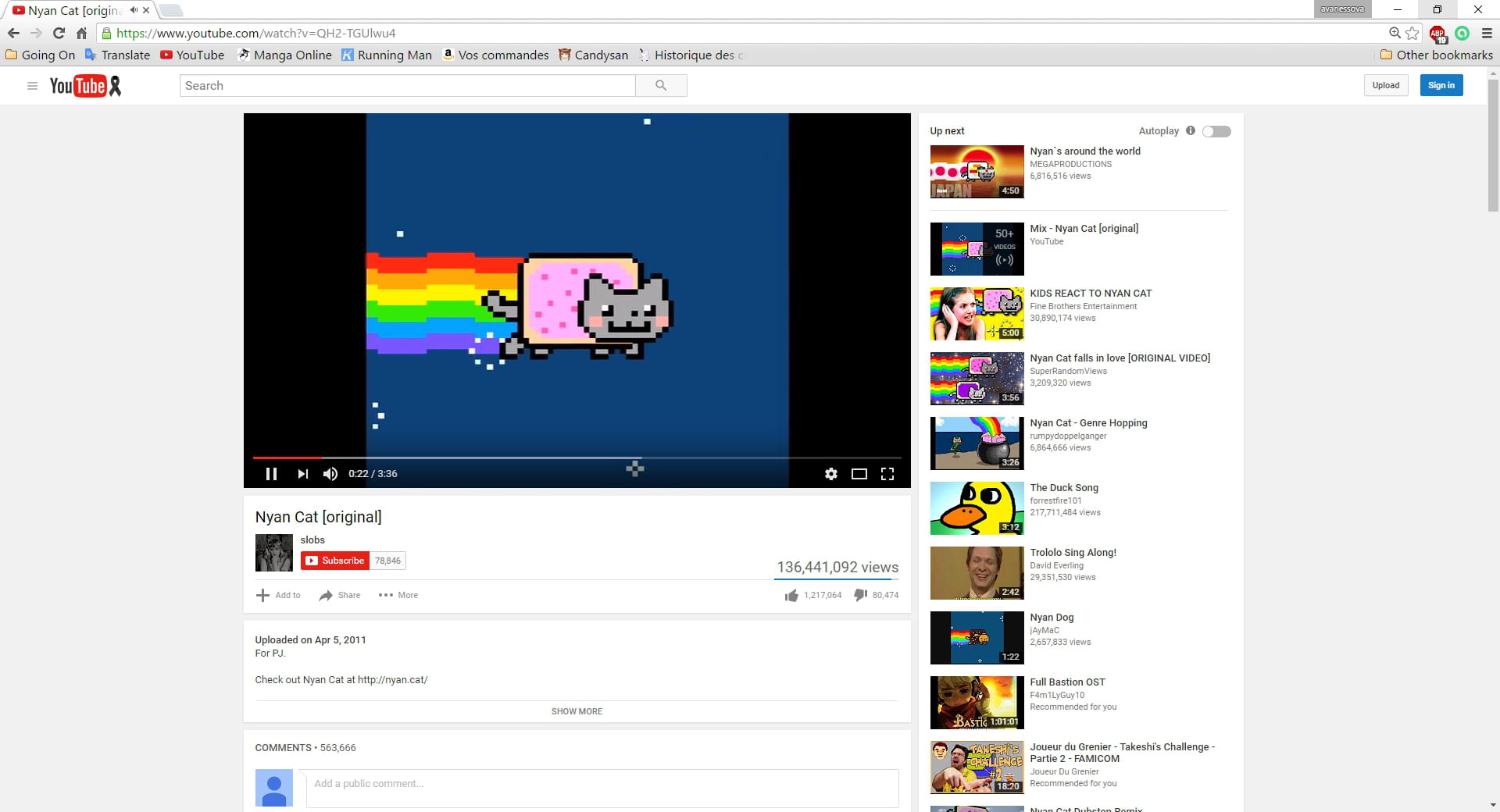The width and height of the screenshot is (1500, 812).
Task: Open a new browser tab
Action: pos(171,10)
